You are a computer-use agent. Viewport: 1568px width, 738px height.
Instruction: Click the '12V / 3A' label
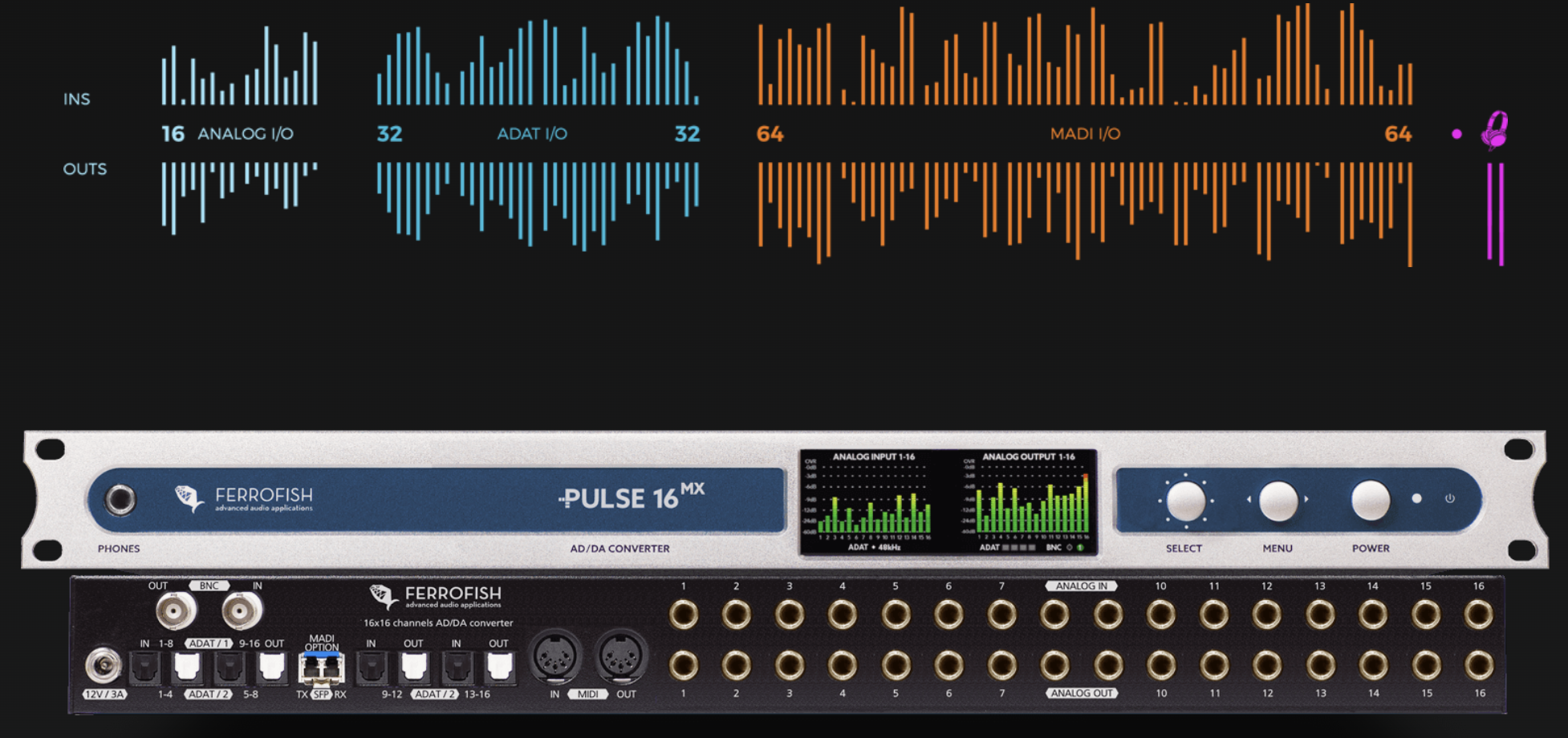tap(104, 695)
